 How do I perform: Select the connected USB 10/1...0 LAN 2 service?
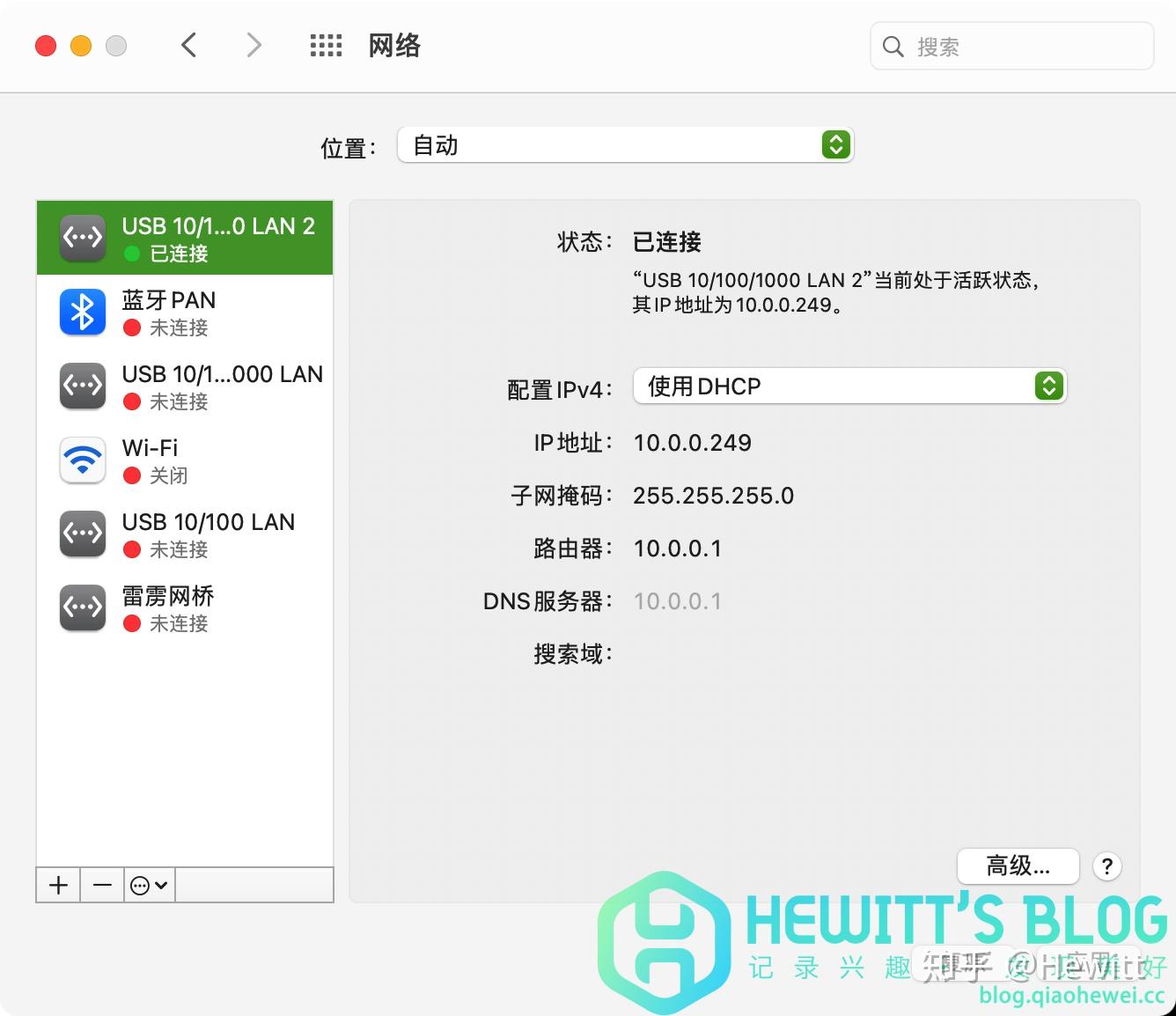coord(185,238)
